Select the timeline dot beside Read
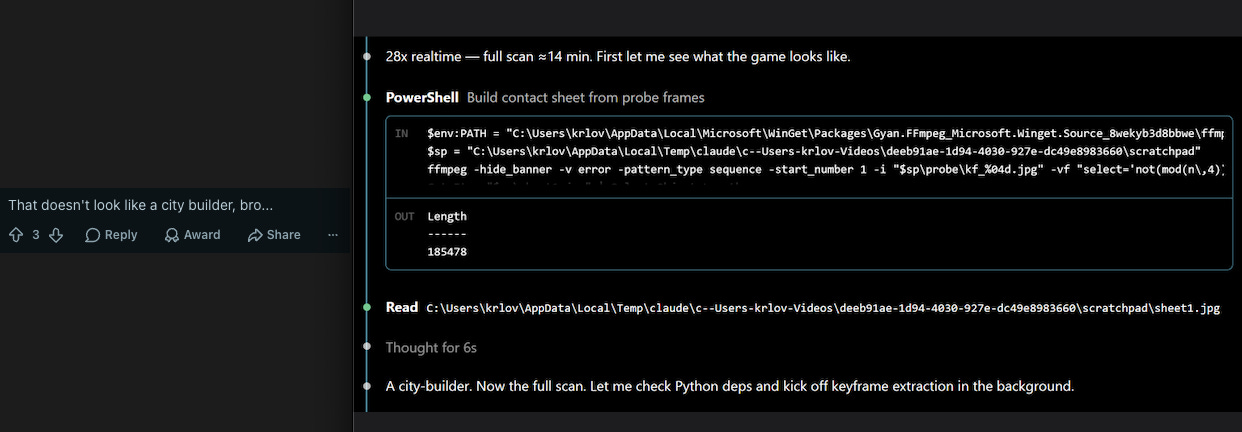The image size is (1242, 432). pos(368,307)
